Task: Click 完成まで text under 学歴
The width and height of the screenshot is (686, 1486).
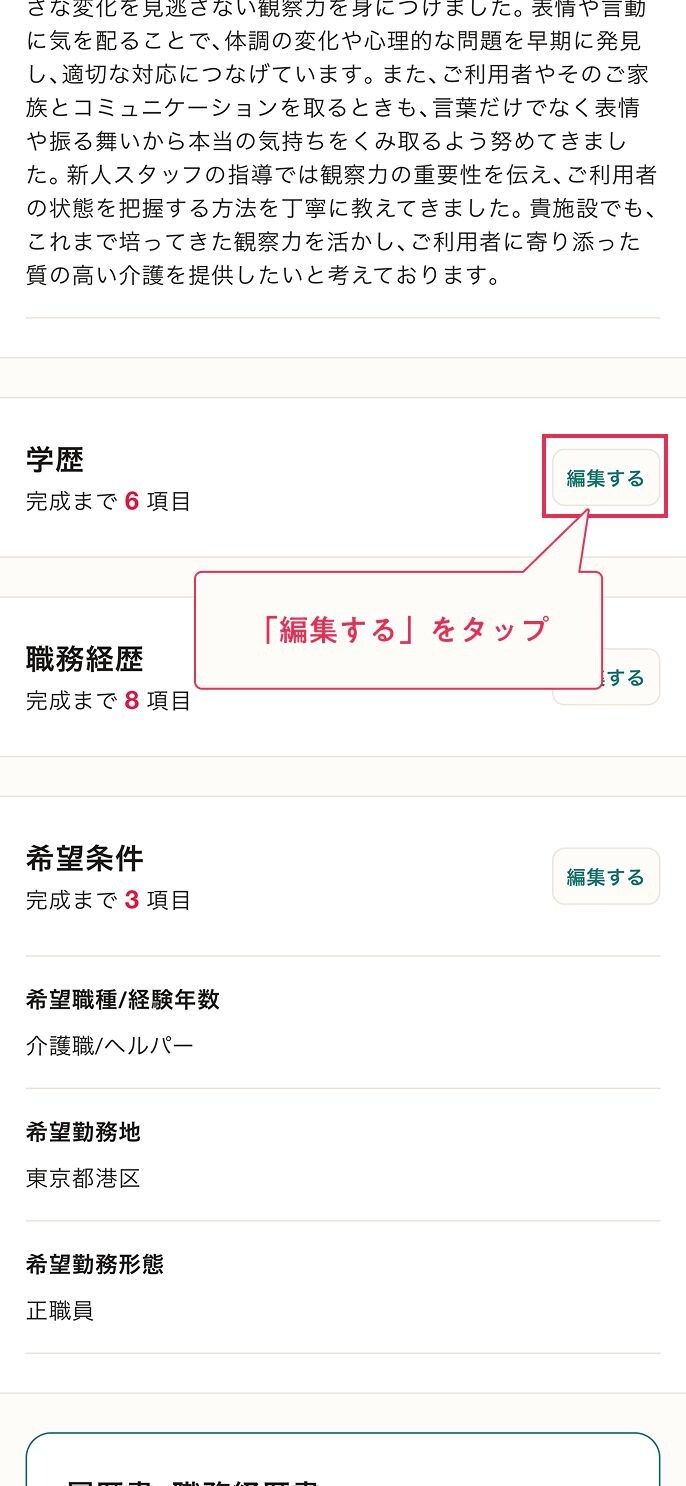Action: pos(72,501)
